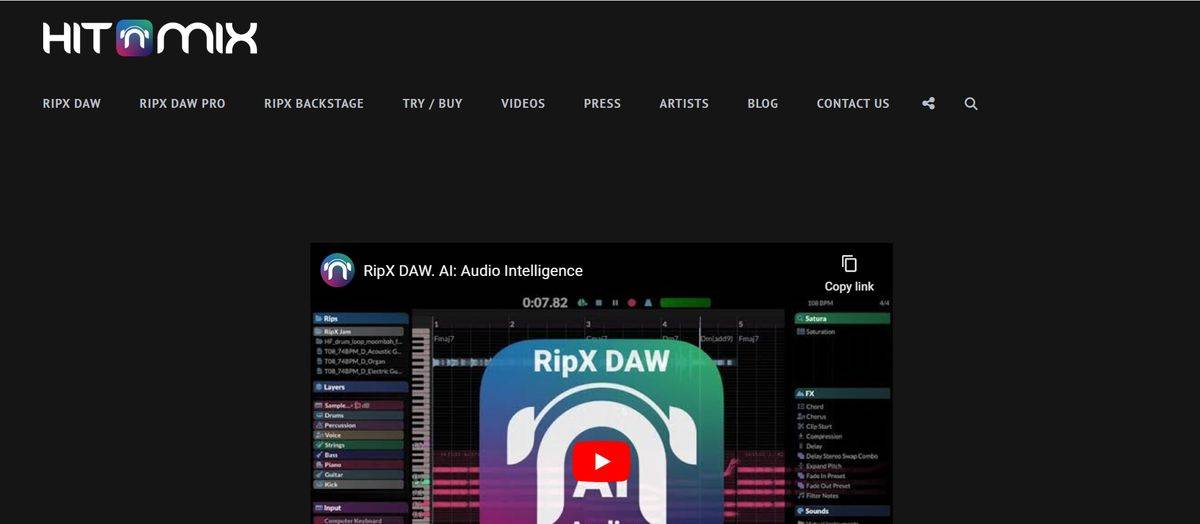Click the Copy link icon on video
The height and width of the screenshot is (524, 1200).
(x=849, y=264)
